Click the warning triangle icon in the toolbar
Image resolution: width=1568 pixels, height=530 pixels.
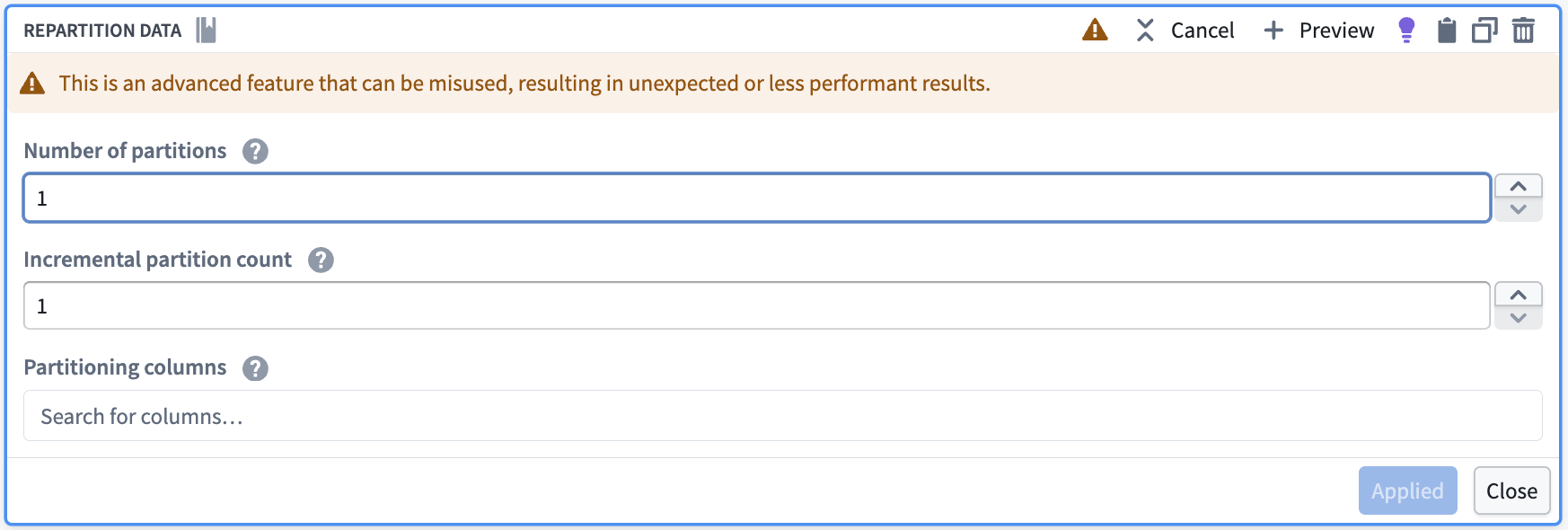coord(1095,30)
